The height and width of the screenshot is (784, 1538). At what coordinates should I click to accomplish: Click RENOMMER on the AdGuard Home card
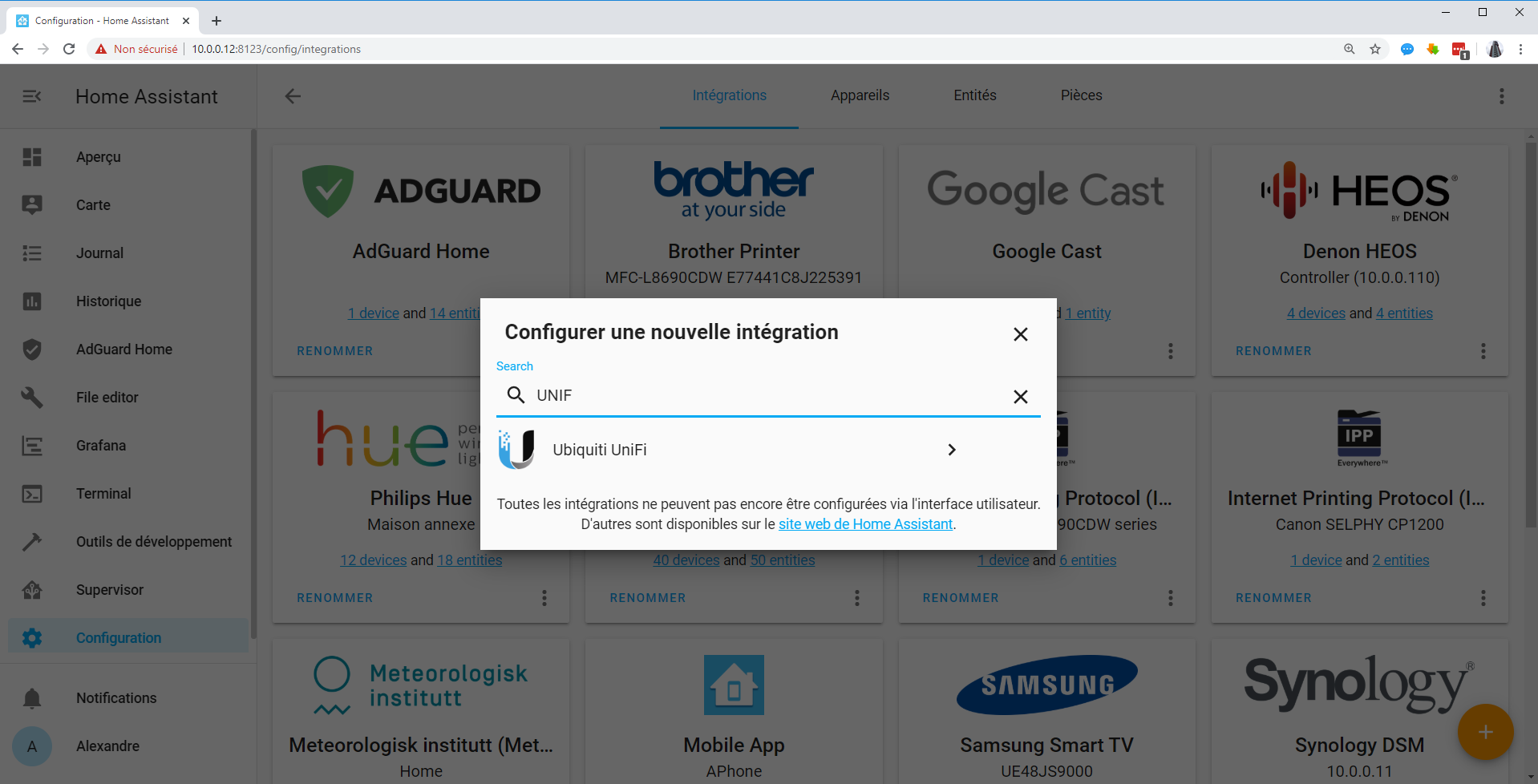tap(334, 351)
